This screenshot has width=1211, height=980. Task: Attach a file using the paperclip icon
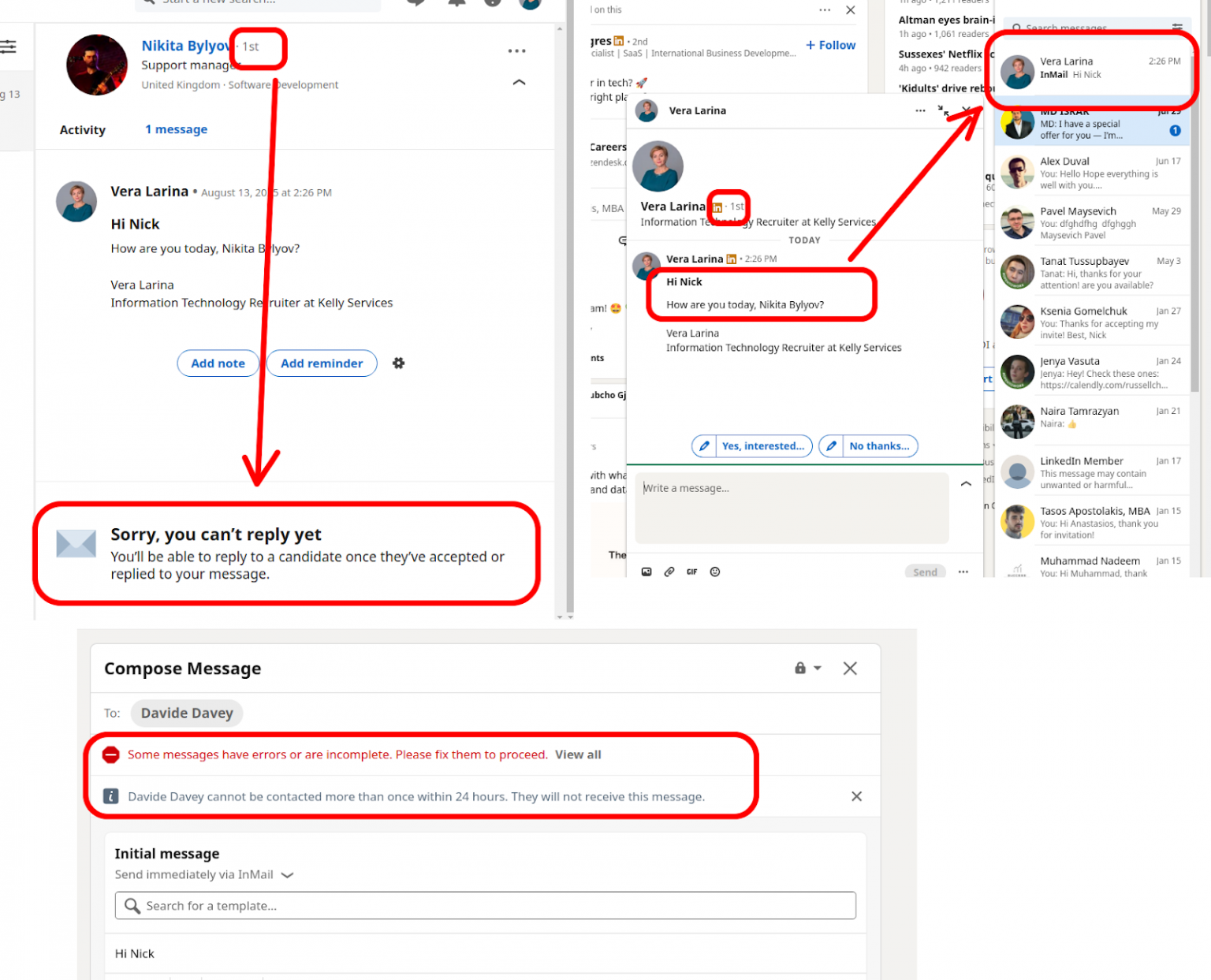(x=669, y=572)
